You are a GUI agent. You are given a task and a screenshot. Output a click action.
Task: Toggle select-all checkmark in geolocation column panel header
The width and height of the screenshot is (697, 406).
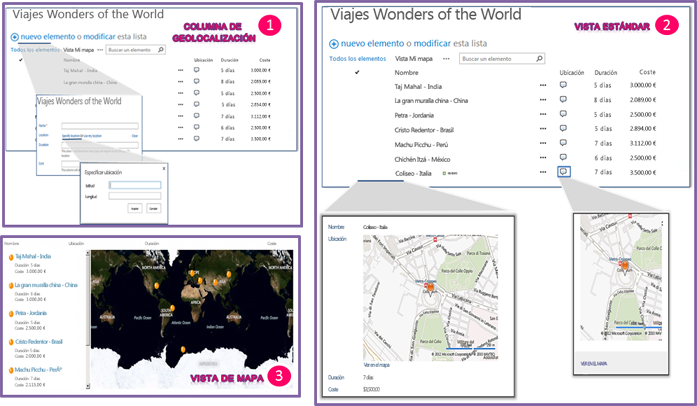tap(20, 59)
